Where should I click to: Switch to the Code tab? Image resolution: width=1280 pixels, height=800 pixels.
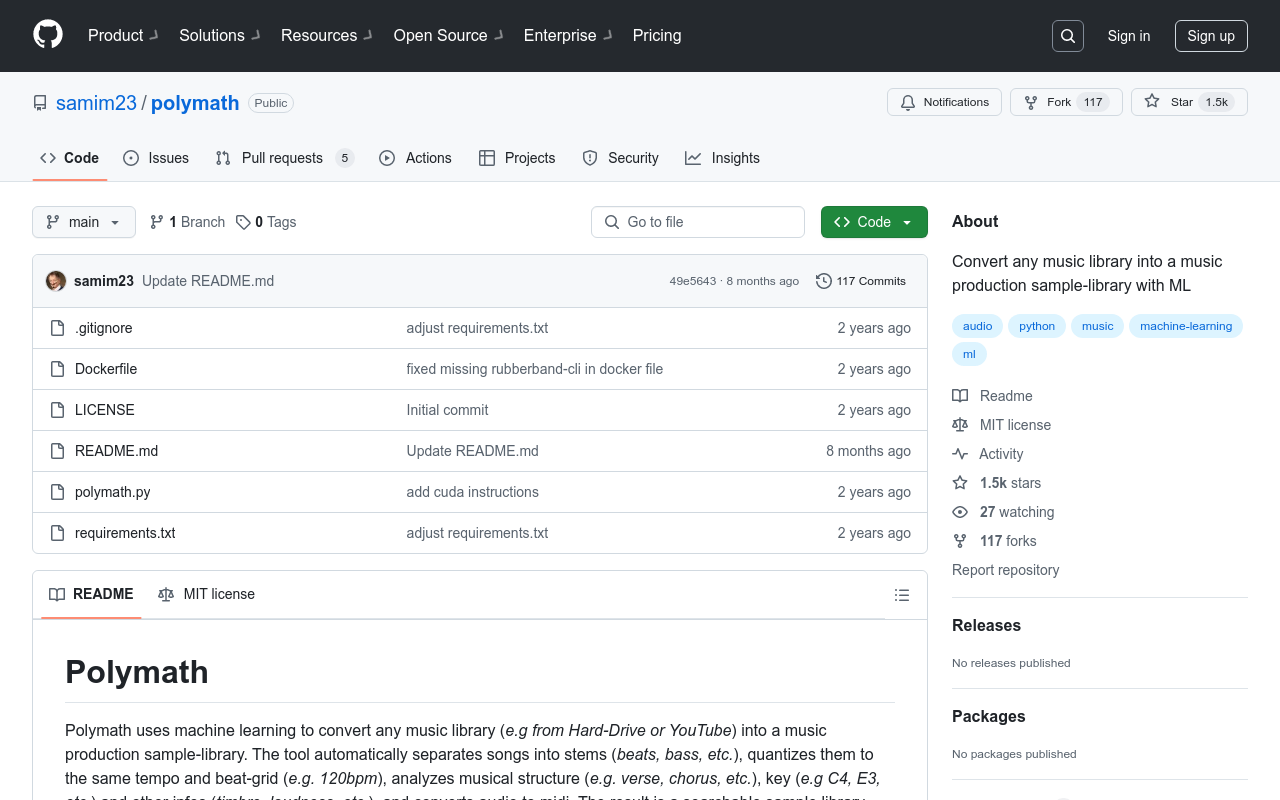pos(70,158)
